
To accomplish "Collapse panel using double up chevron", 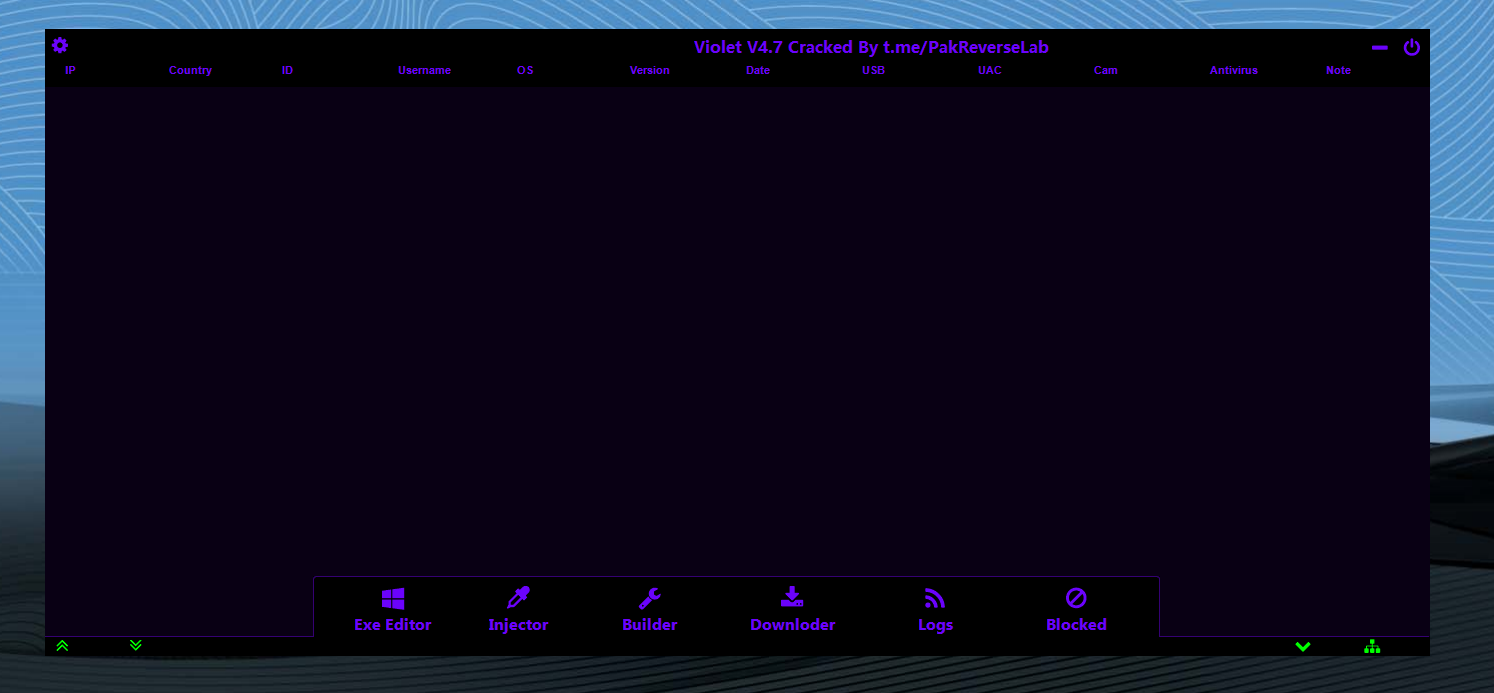I will pos(62,646).
